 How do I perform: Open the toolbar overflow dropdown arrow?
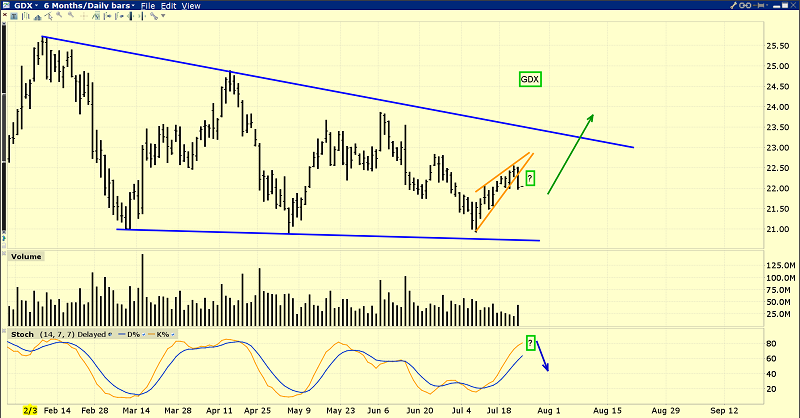click(163, 16)
